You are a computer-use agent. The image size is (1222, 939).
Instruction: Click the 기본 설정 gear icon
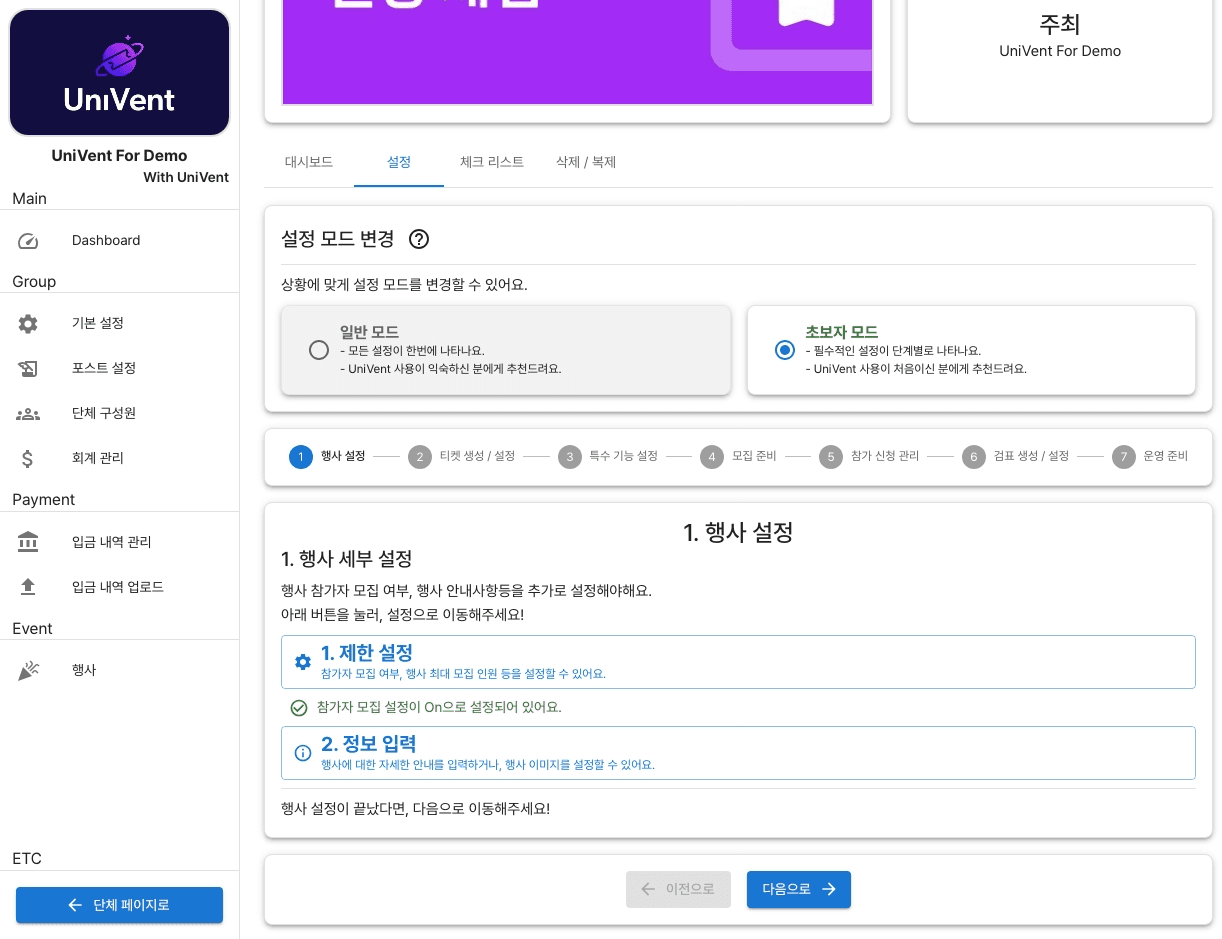[28, 324]
